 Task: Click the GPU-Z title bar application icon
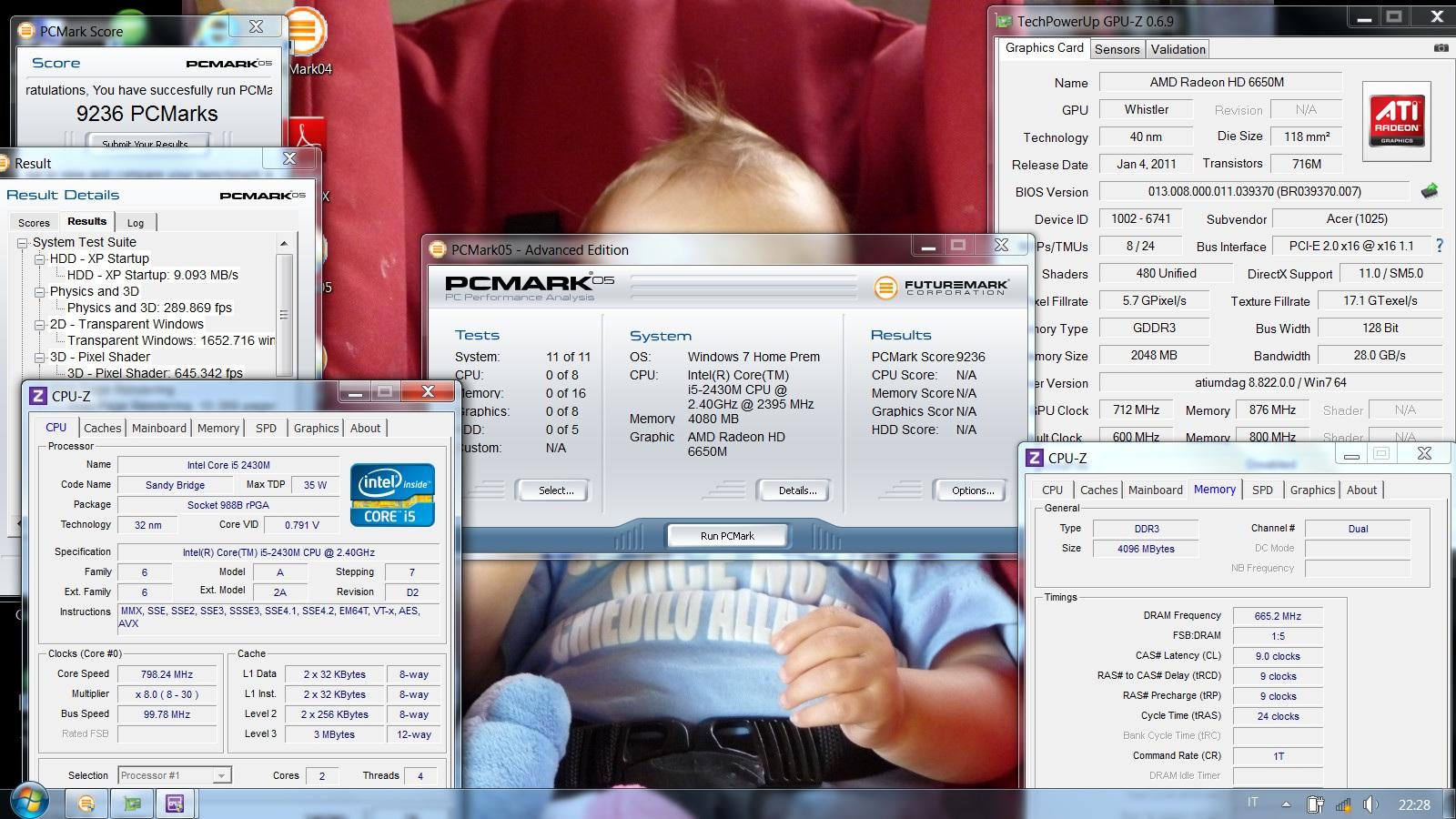coord(1004,21)
